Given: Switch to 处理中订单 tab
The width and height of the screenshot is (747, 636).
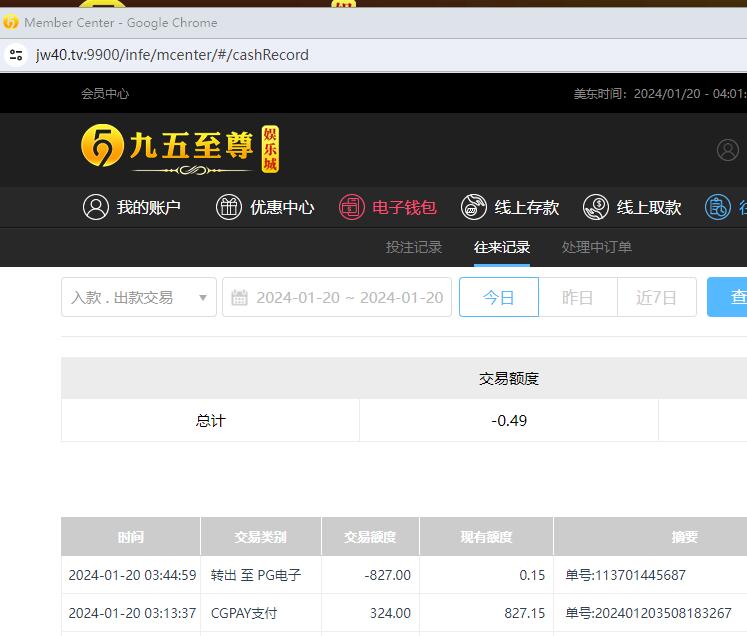Looking at the screenshot, I should pyautogui.click(x=596, y=247).
